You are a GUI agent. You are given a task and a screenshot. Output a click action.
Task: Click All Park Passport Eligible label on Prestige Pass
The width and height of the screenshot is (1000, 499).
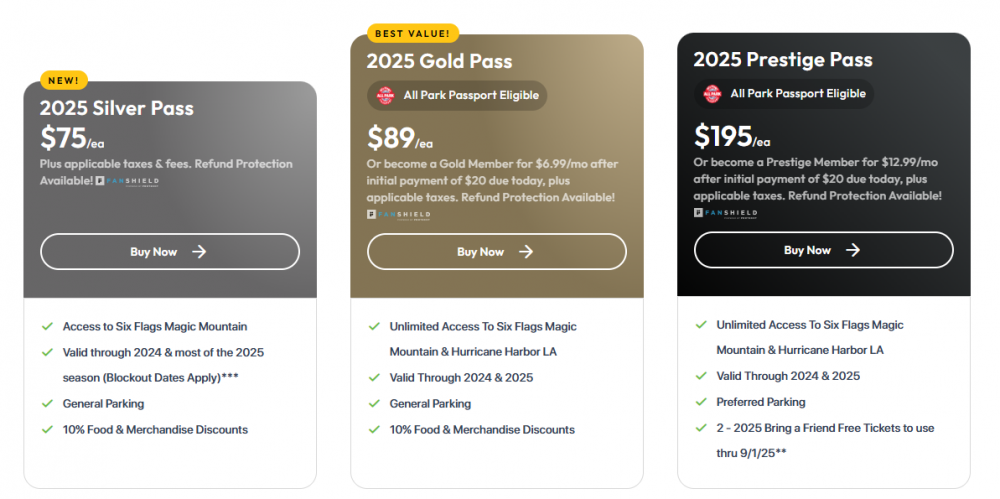tap(797, 94)
